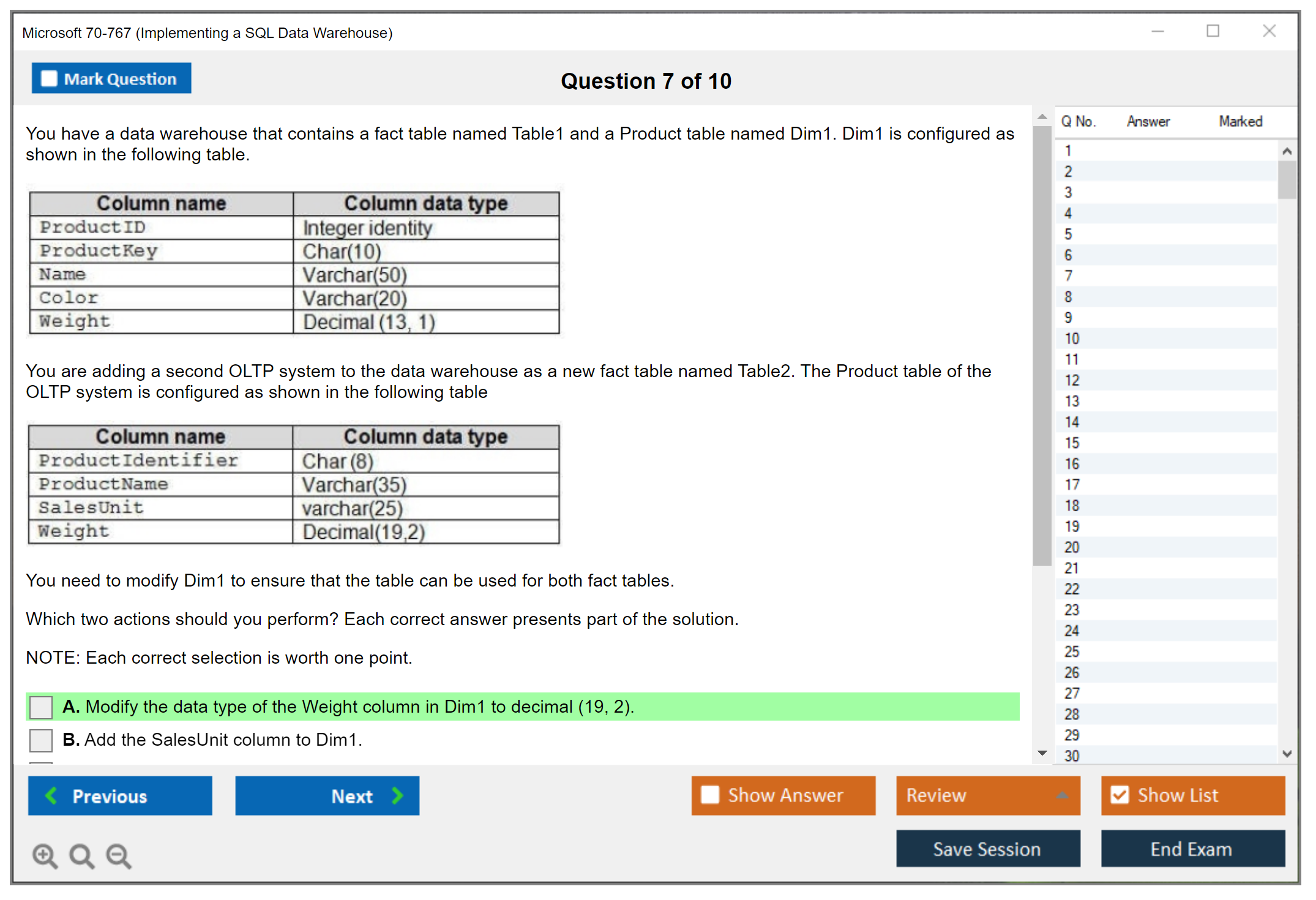Click question list scroll-up arrow
Screen dimensions: 1316x900
(1287, 151)
